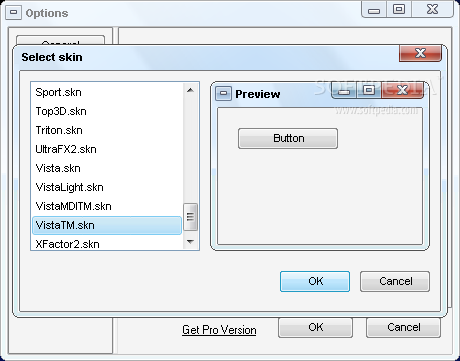This screenshot has height=361, width=460.
Task: Click the skin list scroll down arrow
Action: pyautogui.click(x=190, y=242)
